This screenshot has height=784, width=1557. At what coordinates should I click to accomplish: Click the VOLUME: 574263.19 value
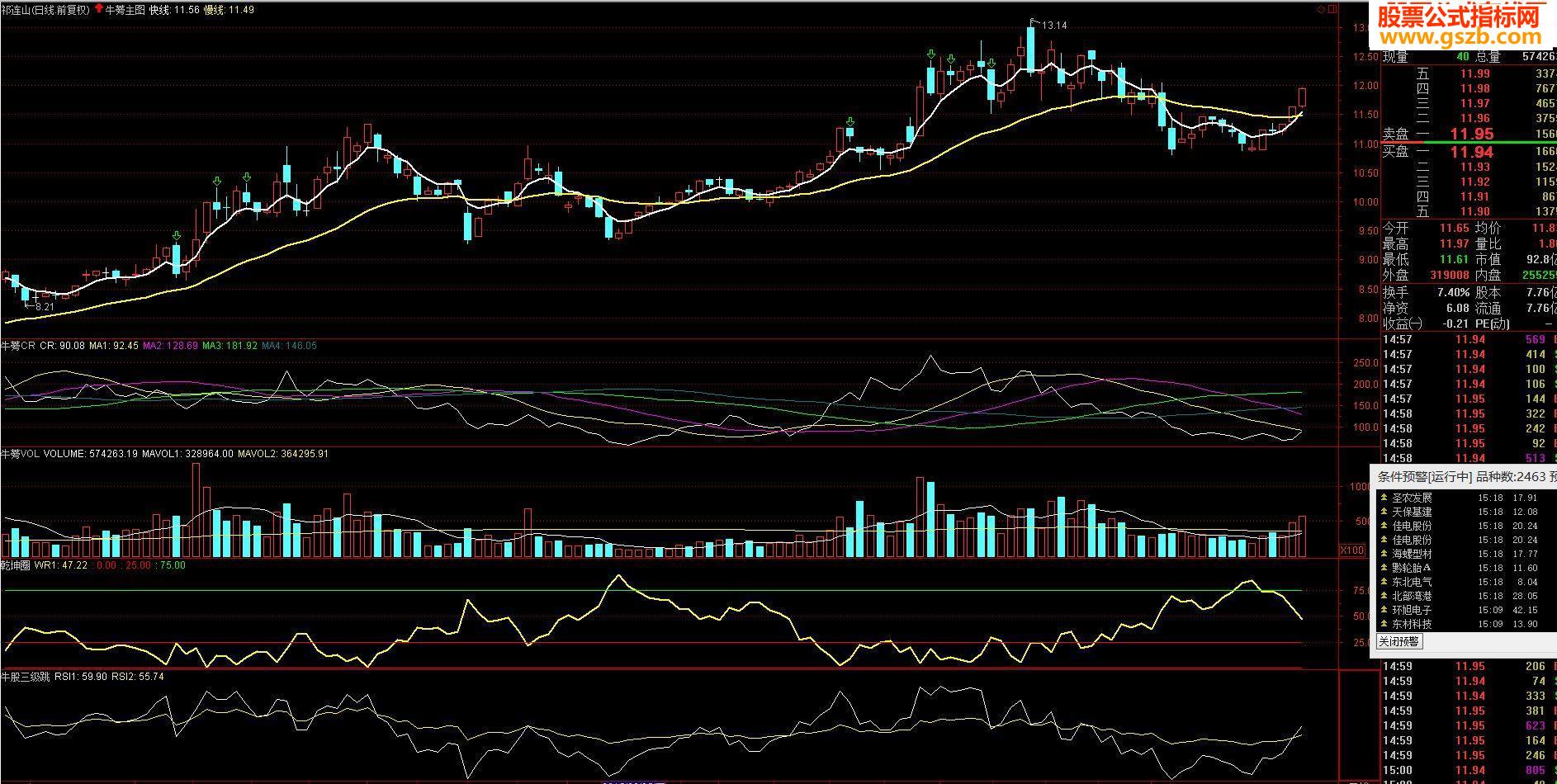(91, 454)
